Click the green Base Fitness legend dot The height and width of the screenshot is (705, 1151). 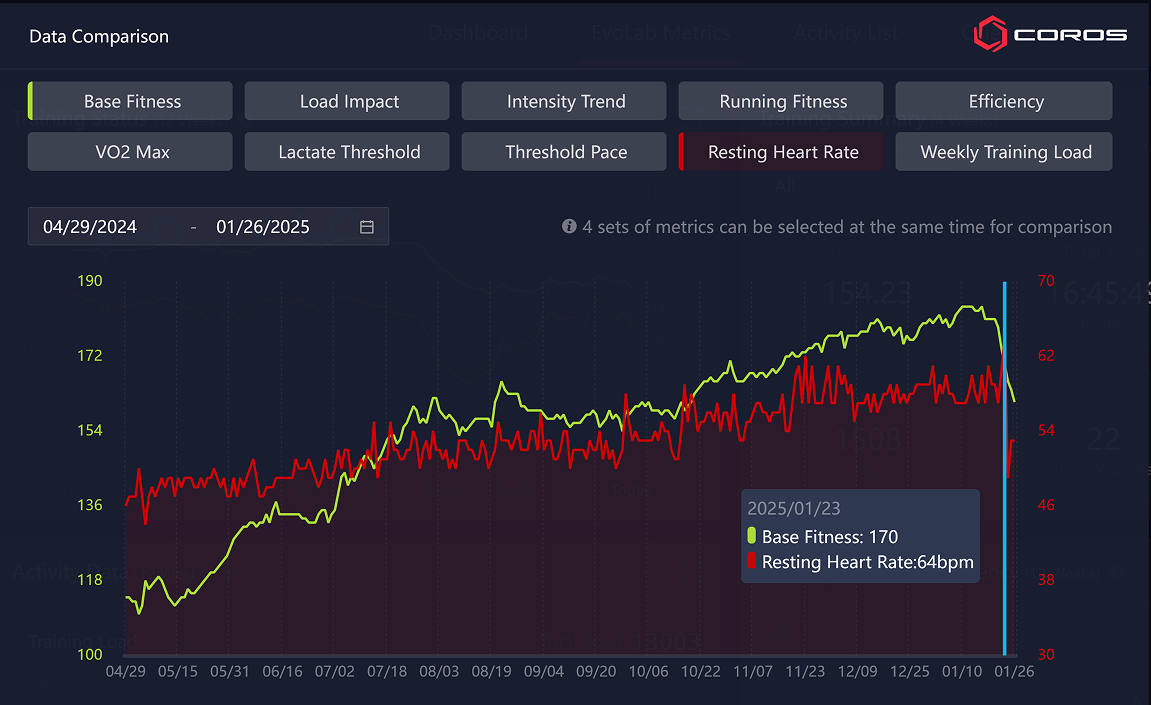(x=752, y=537)
